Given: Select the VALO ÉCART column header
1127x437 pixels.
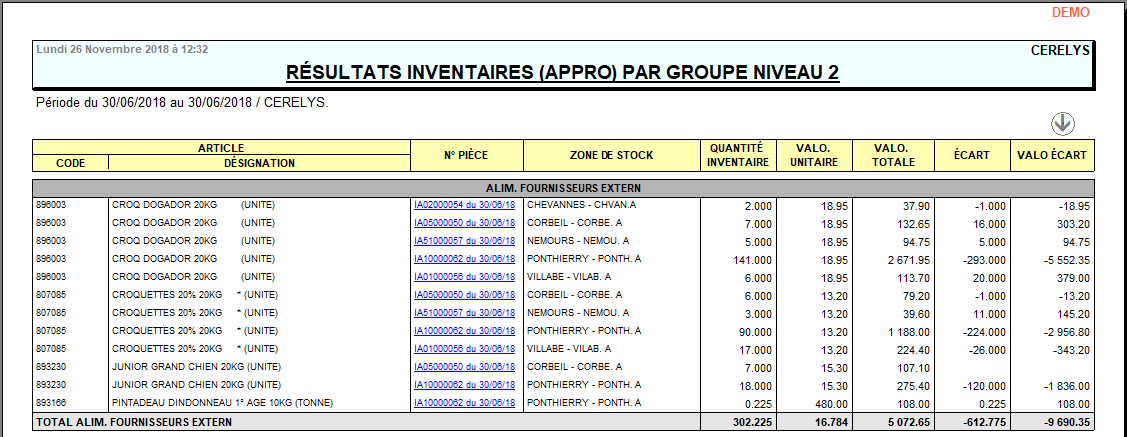Looking at the screenshot, I should pos(1052,155).
